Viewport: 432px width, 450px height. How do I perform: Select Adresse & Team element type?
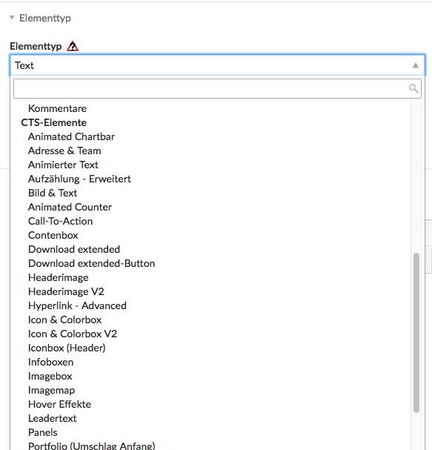[65, 151]
